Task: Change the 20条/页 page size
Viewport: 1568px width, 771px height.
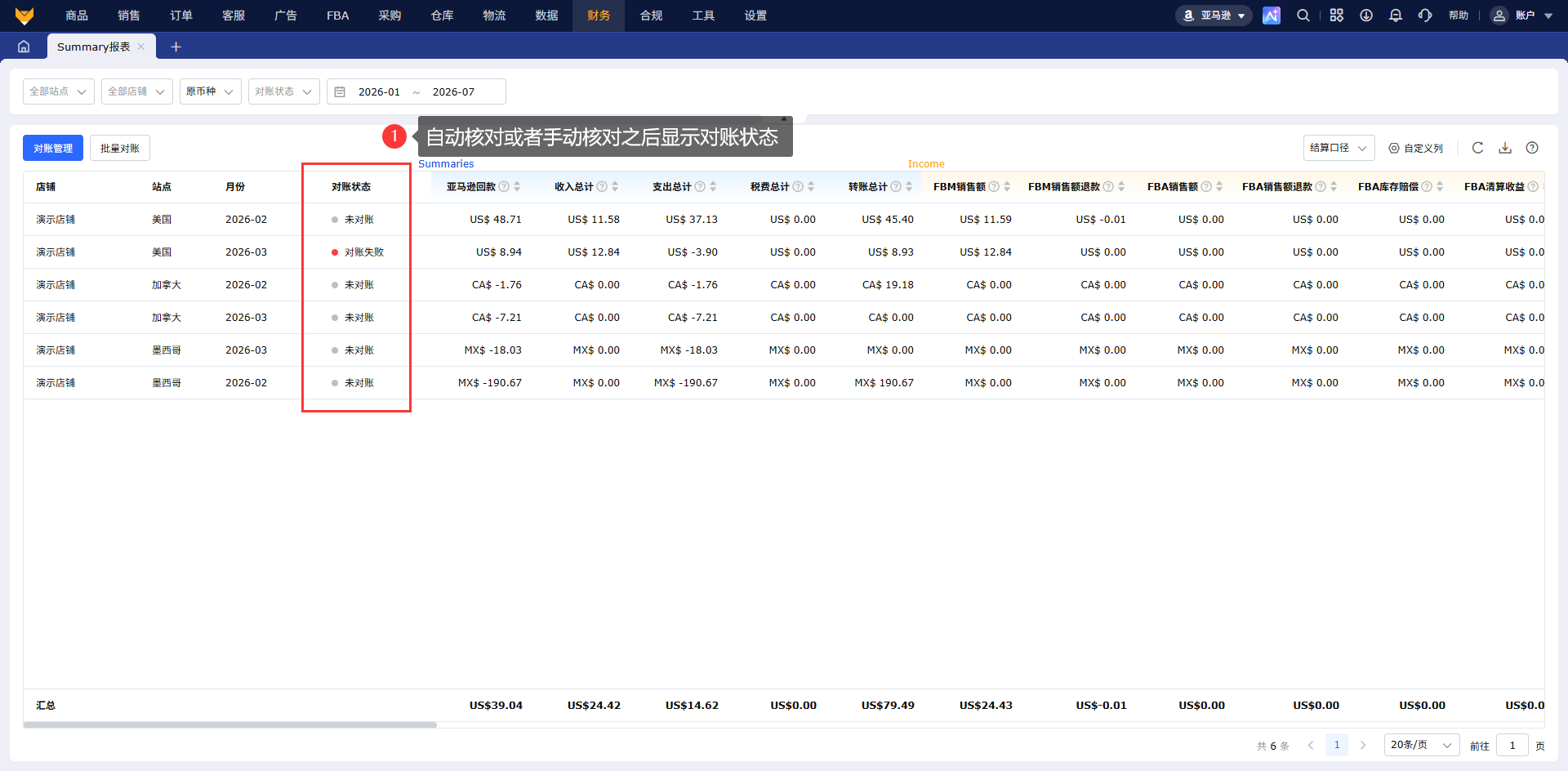Action: point(1422,745)
